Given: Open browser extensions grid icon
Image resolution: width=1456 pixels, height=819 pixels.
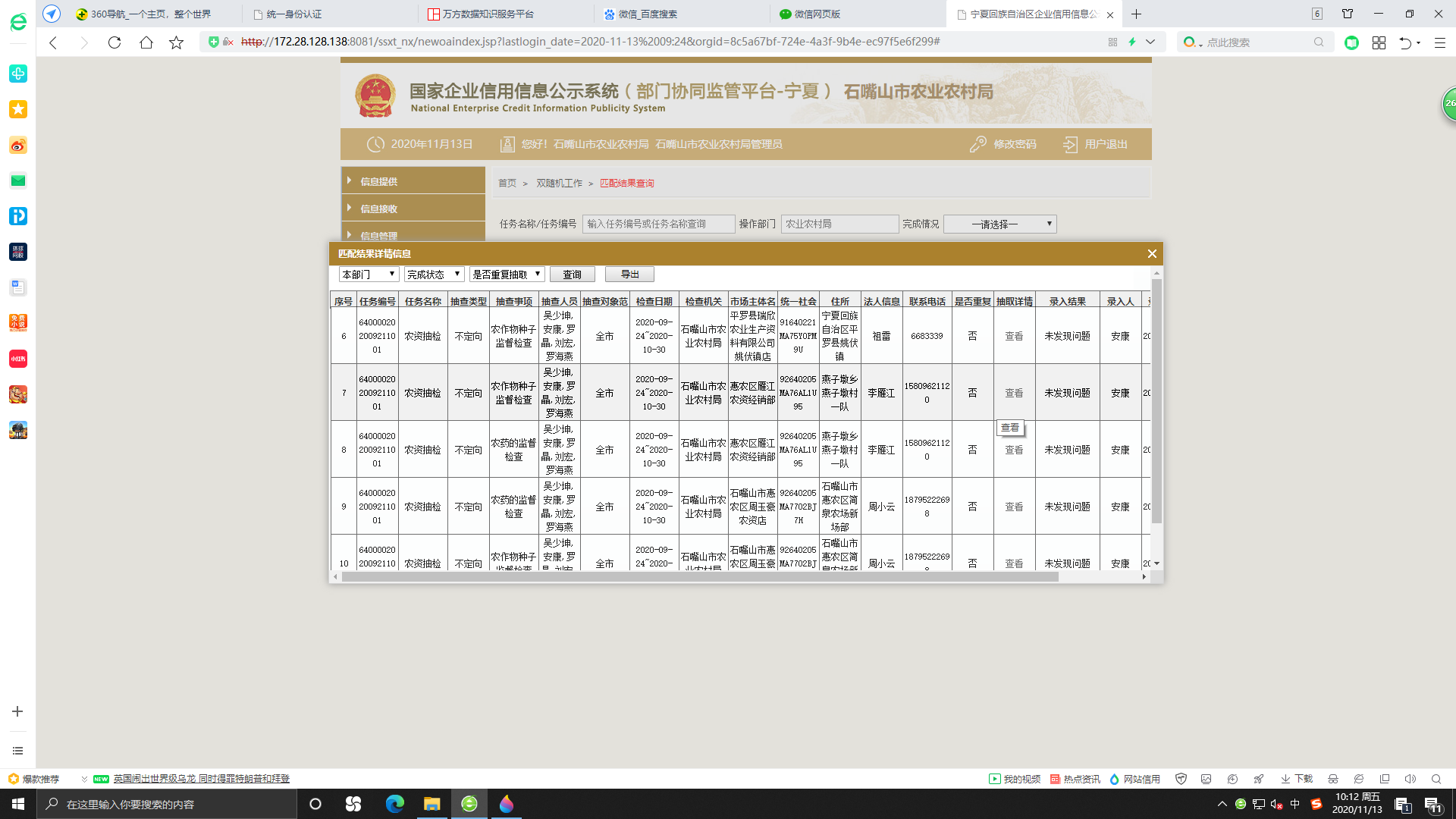Looking at the screenshot, I should pyautogui.click(x=1379, y=42).
